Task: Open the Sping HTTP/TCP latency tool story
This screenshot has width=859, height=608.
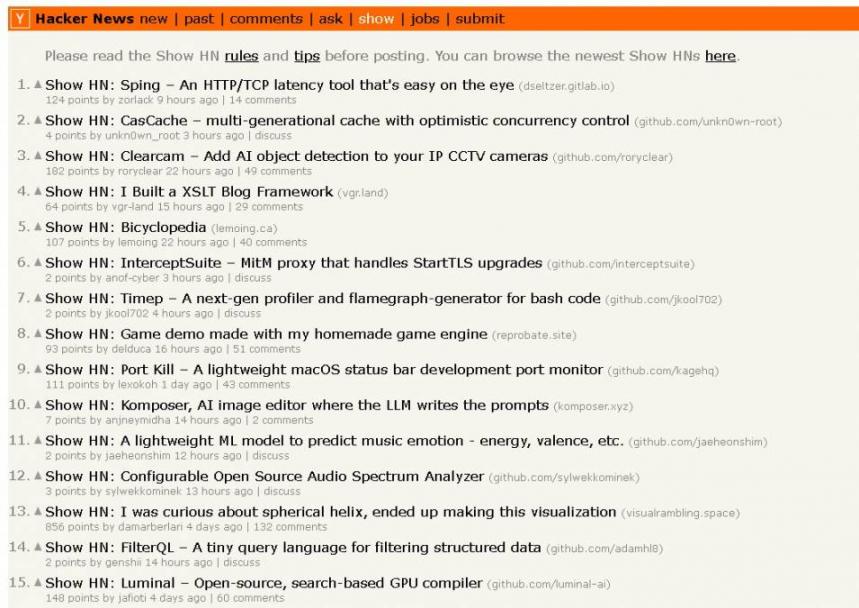Action: click(x=279, y=85)
